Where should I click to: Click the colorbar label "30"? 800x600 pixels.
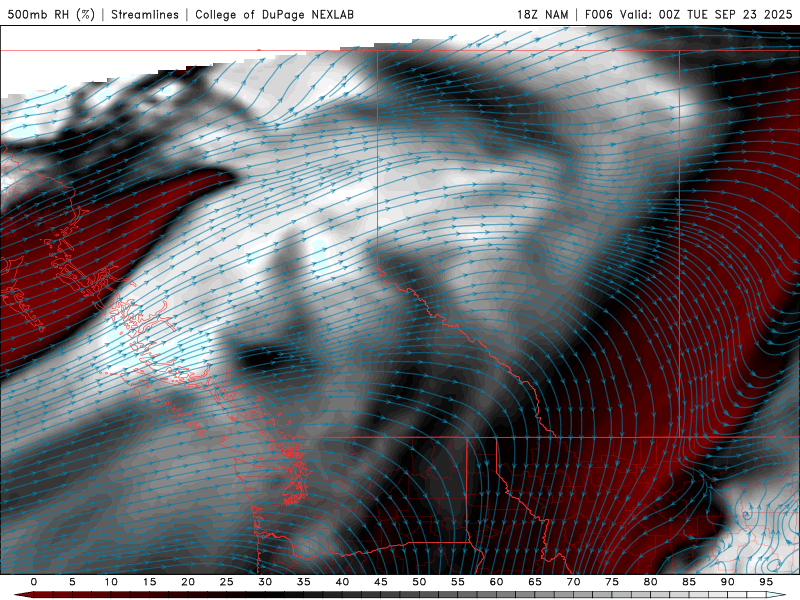click(x=265, y=582)
